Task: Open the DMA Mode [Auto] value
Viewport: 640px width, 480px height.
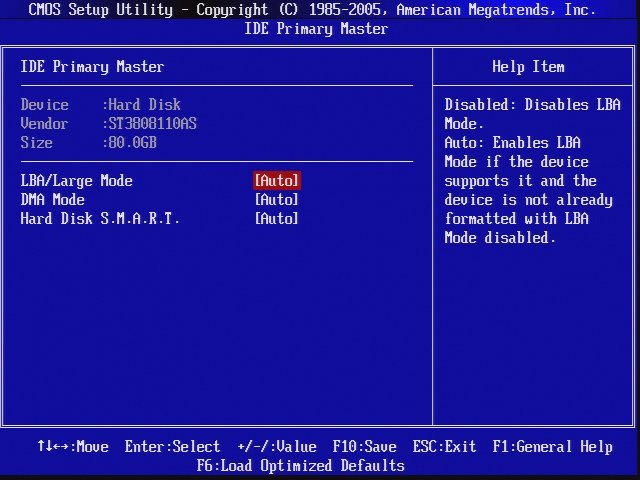Action: 276,200
